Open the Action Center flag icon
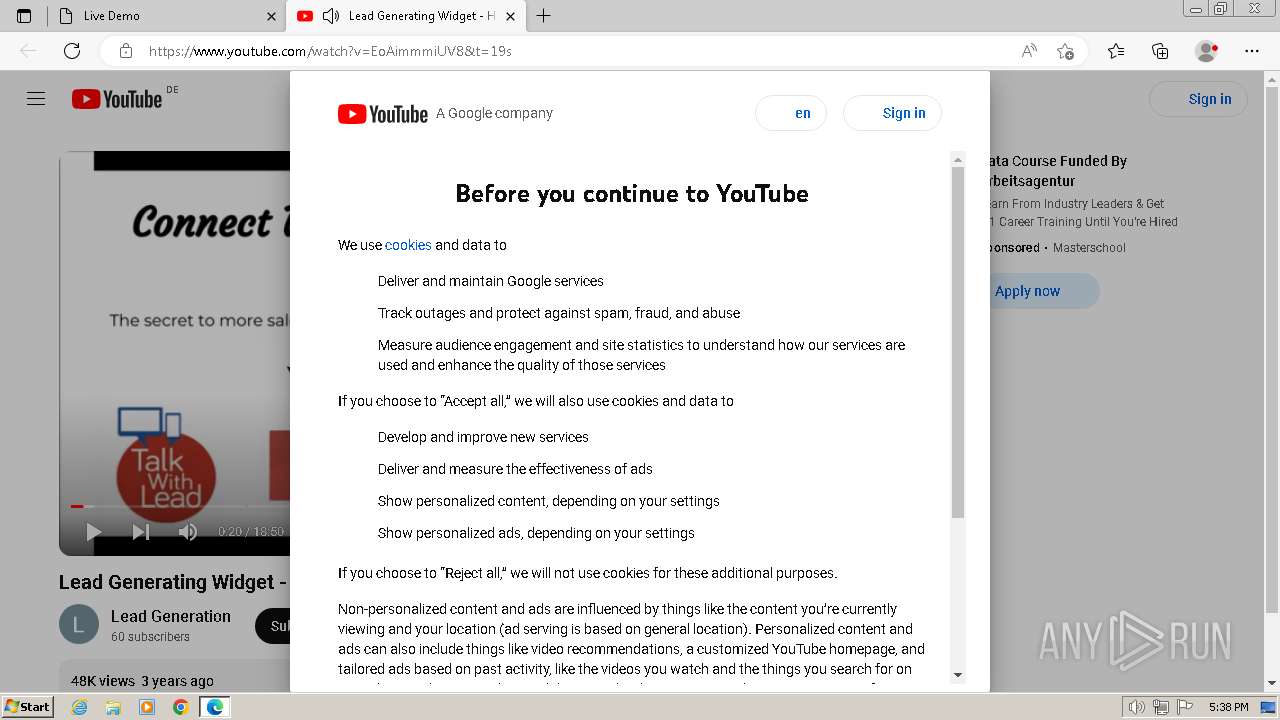 coord(1183,707)
